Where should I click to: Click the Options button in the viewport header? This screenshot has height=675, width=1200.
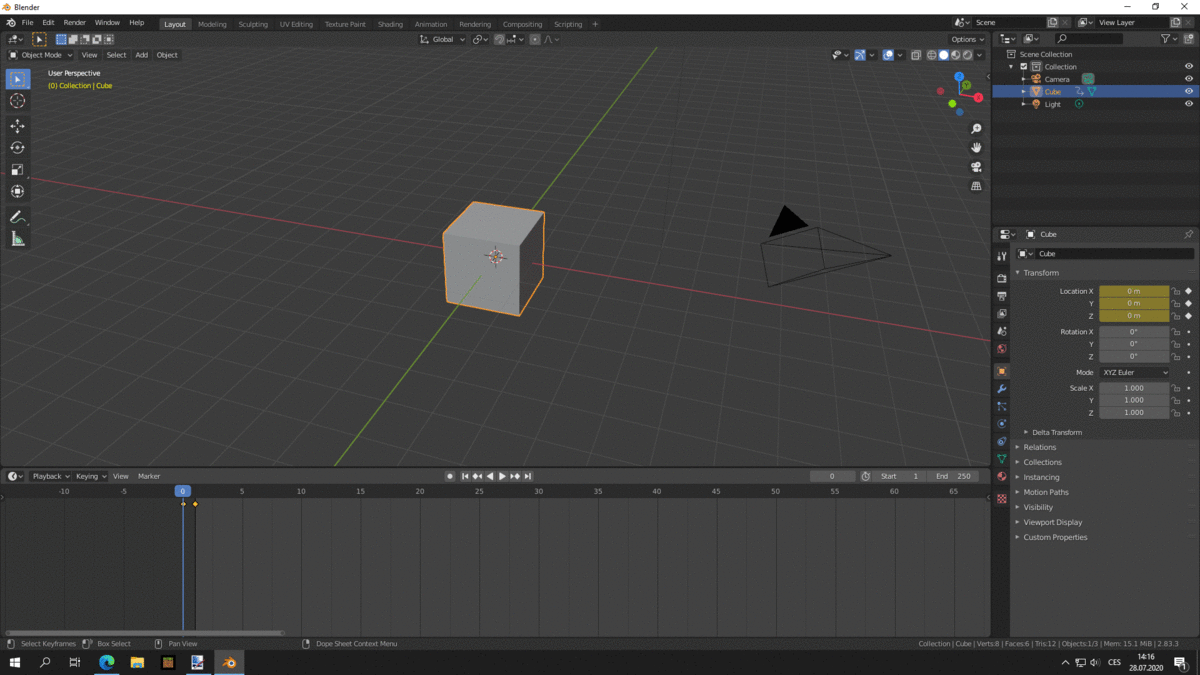(965, 39)
